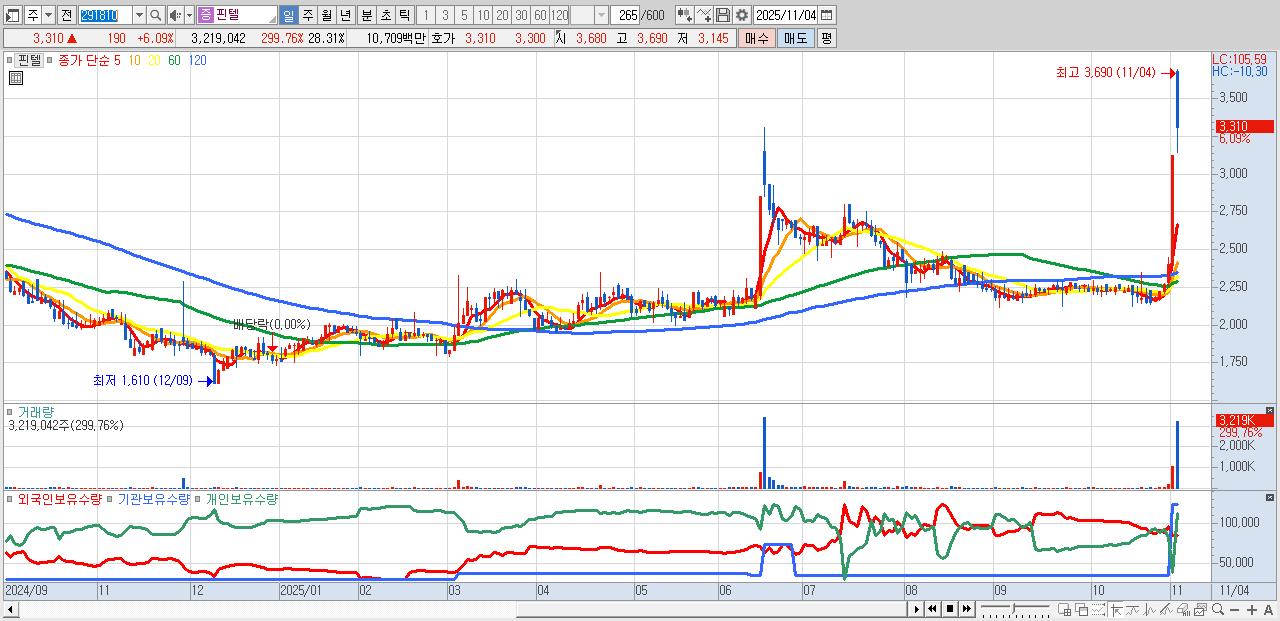The image size is (1280, 621).
Task: Click the crosshair arrow cursor icon
Action: (1115, 609)
